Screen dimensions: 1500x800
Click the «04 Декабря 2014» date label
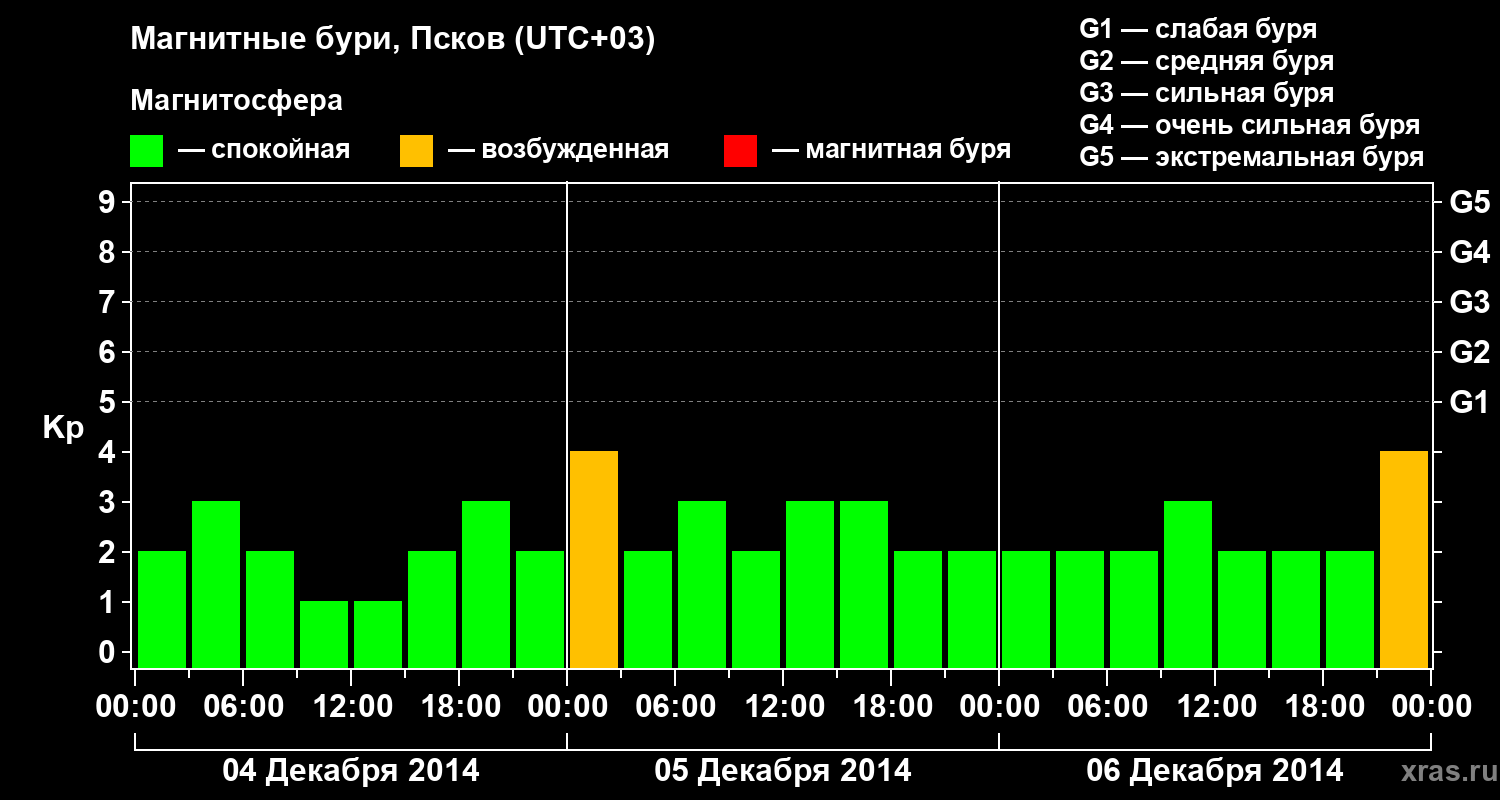pyautogui.click(x=350, y=771)
